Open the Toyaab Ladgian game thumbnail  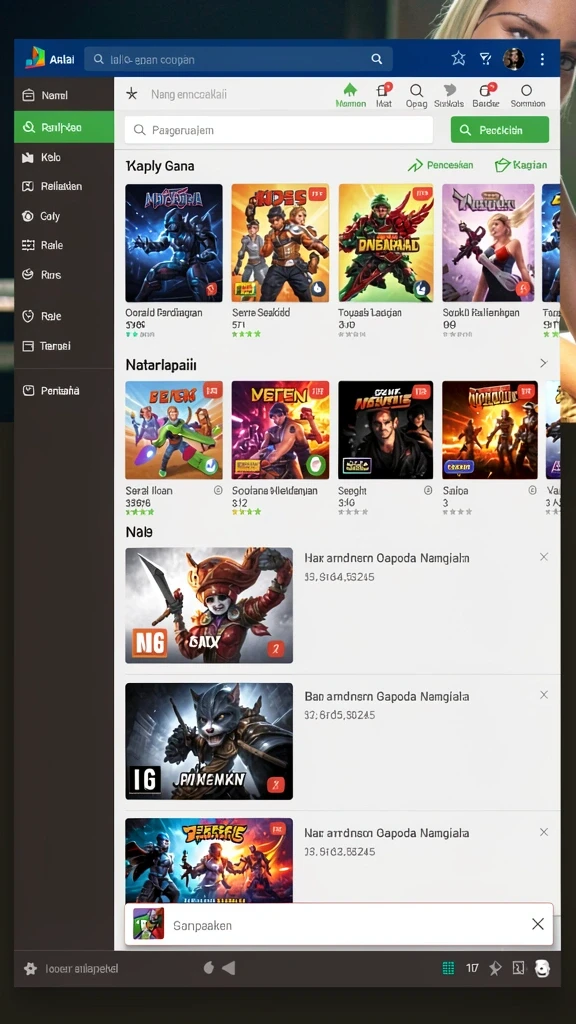[385, 242]
